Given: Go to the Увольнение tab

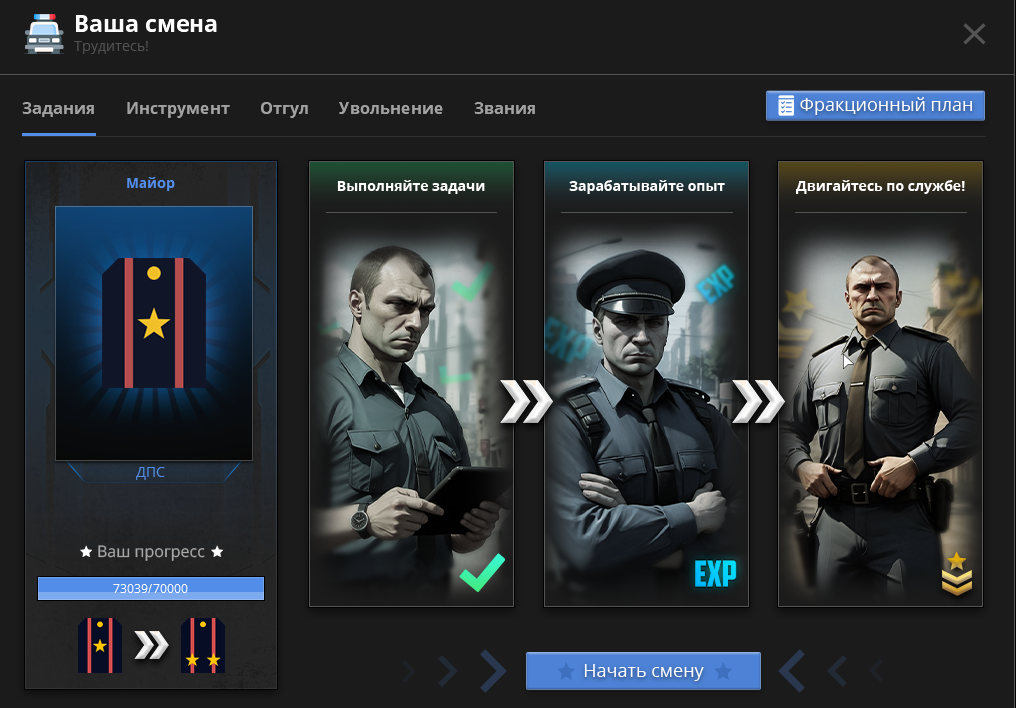Looking at the screenshot, I should pyautogui.click(x=391, y=108).
